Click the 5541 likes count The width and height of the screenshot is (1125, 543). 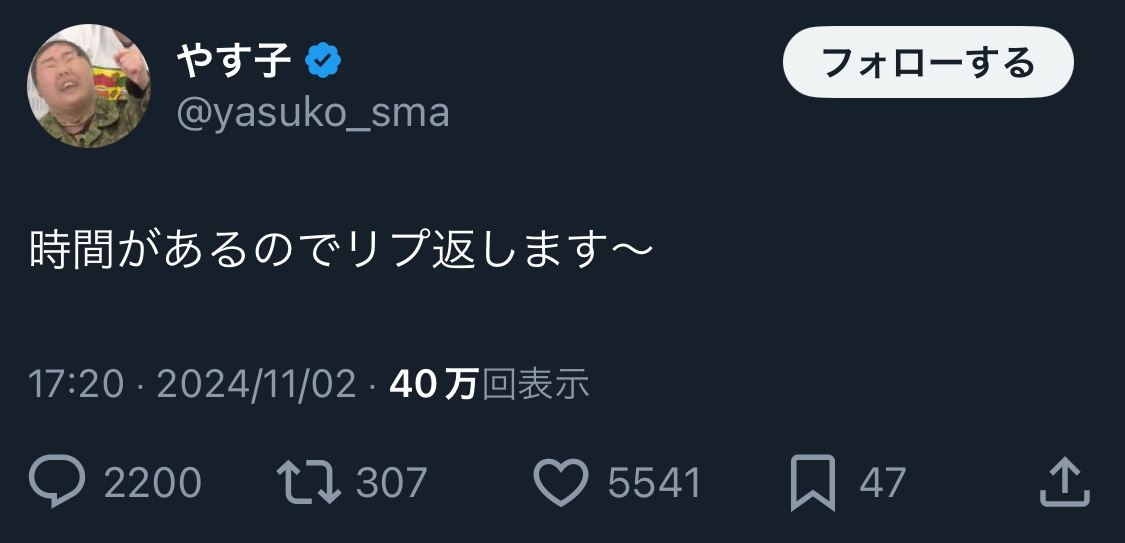pos(654,482)
